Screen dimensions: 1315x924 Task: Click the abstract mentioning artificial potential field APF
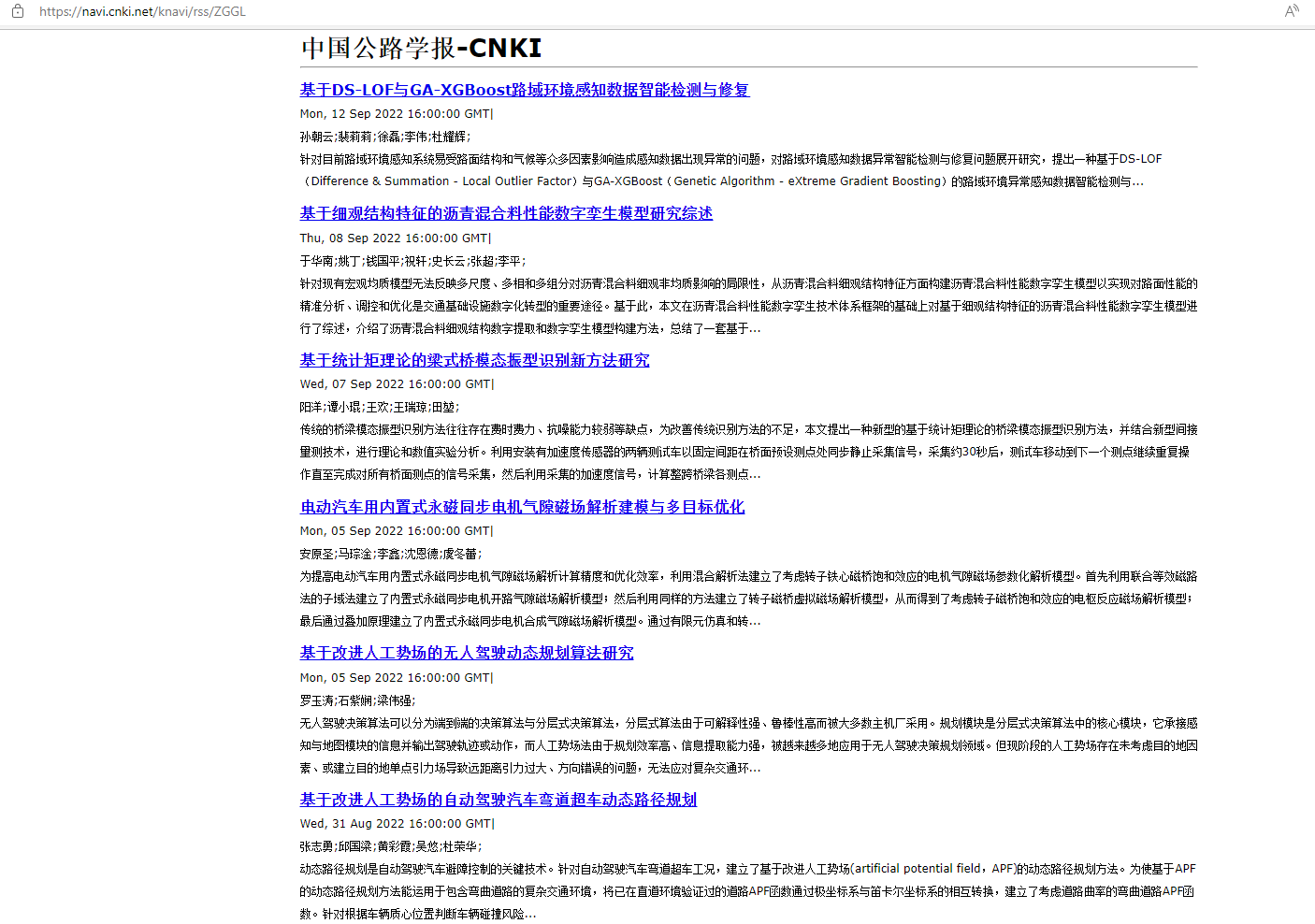click(x=655, y=868)
